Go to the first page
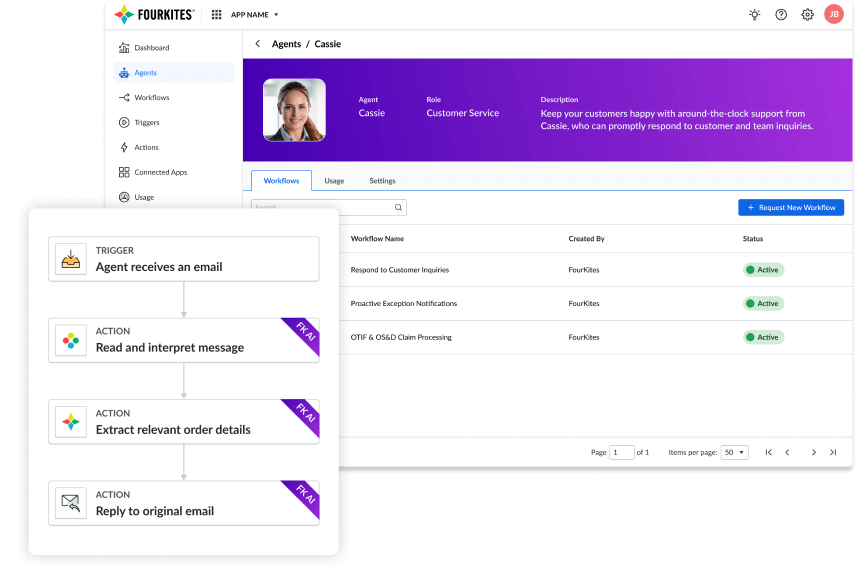 click(768, 452)
